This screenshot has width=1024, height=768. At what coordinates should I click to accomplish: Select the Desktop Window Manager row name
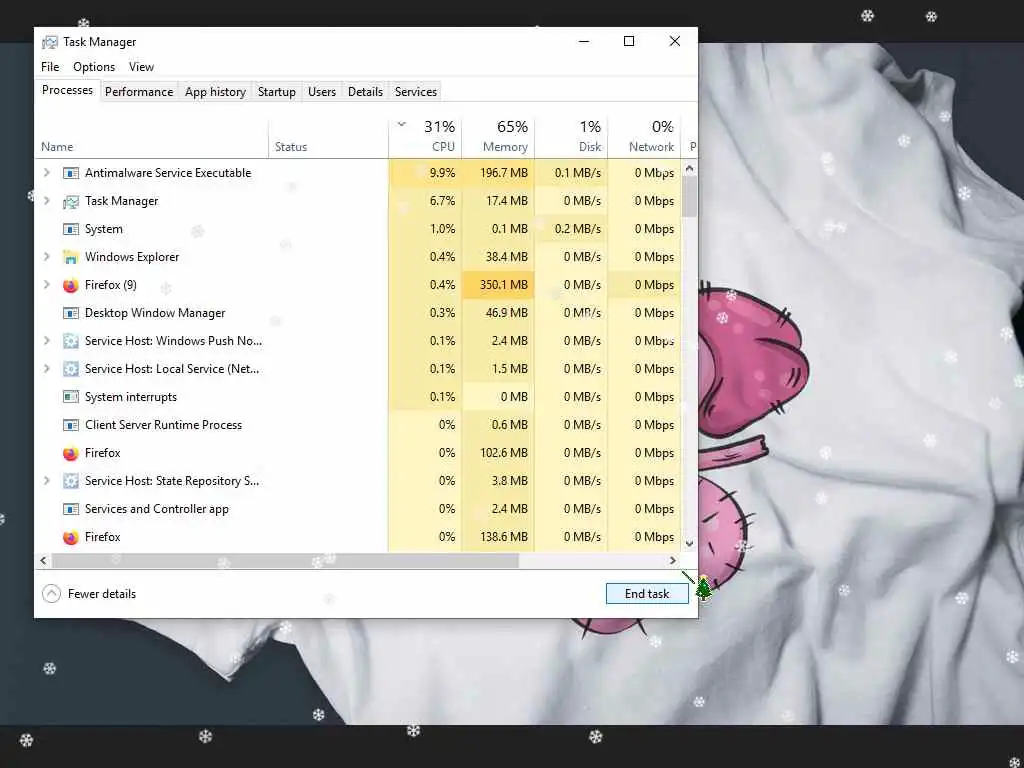[155, 313]
